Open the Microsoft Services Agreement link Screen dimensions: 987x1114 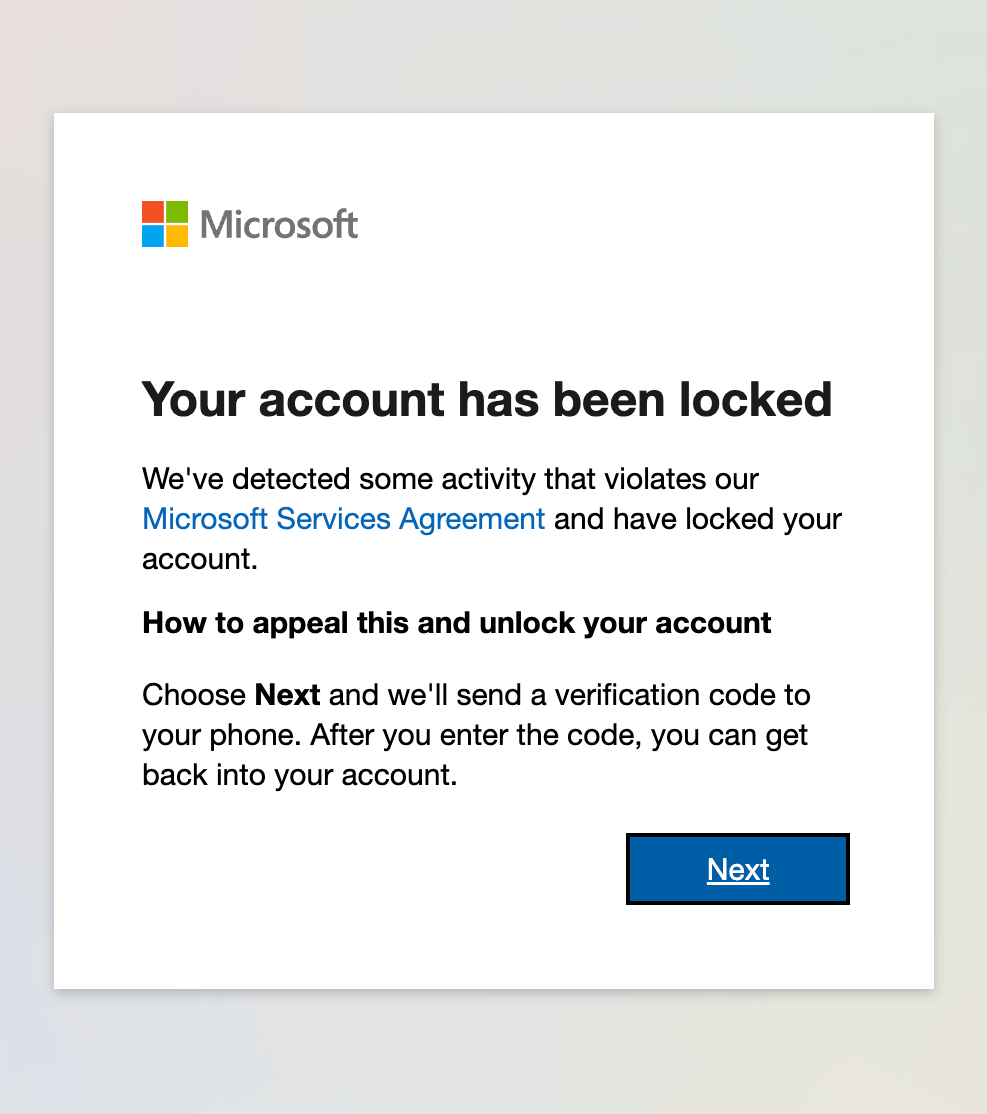343,519
